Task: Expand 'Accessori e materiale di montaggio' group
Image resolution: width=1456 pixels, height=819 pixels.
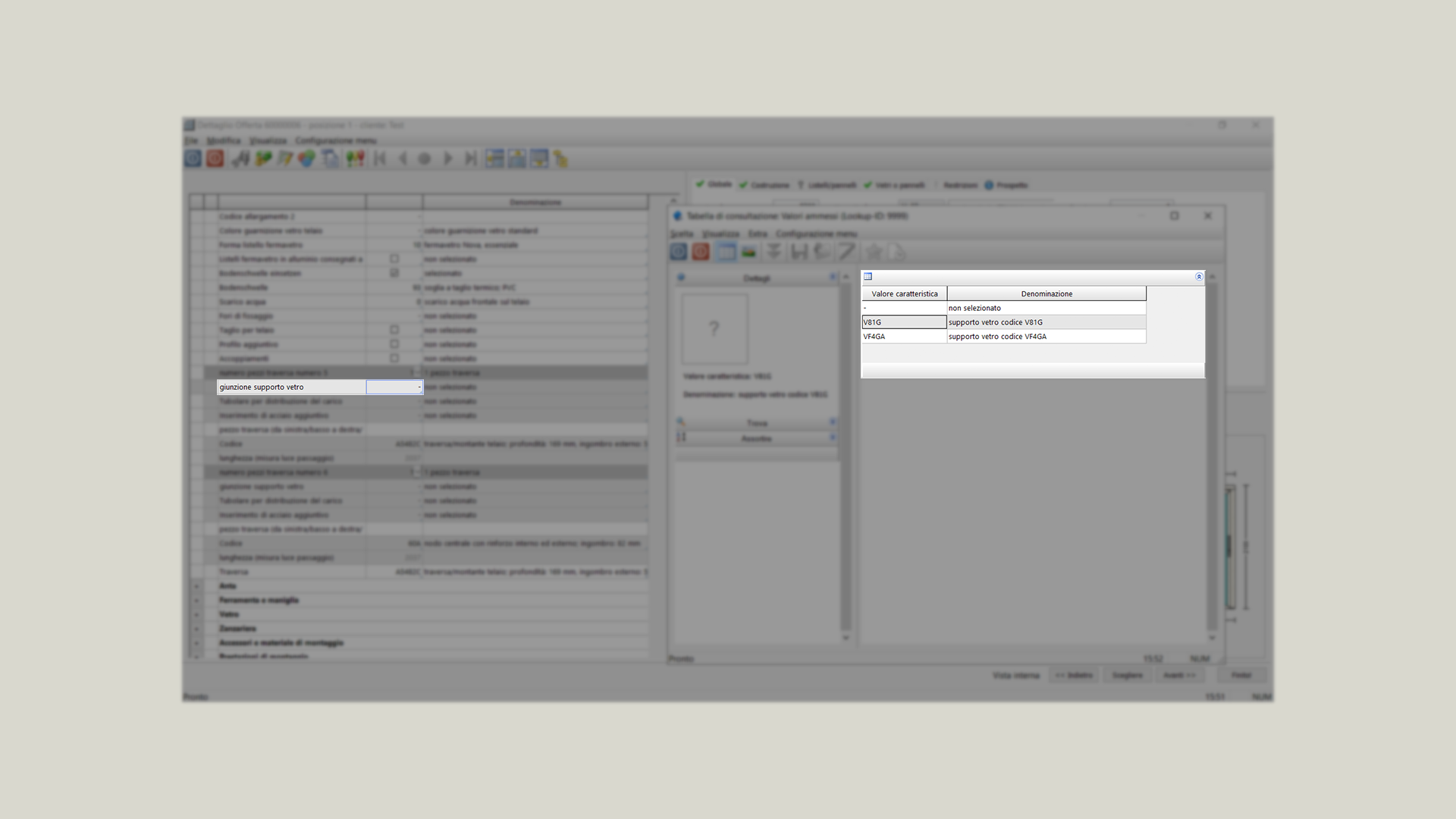Action: pyautogui.click(x=197, y=643)
